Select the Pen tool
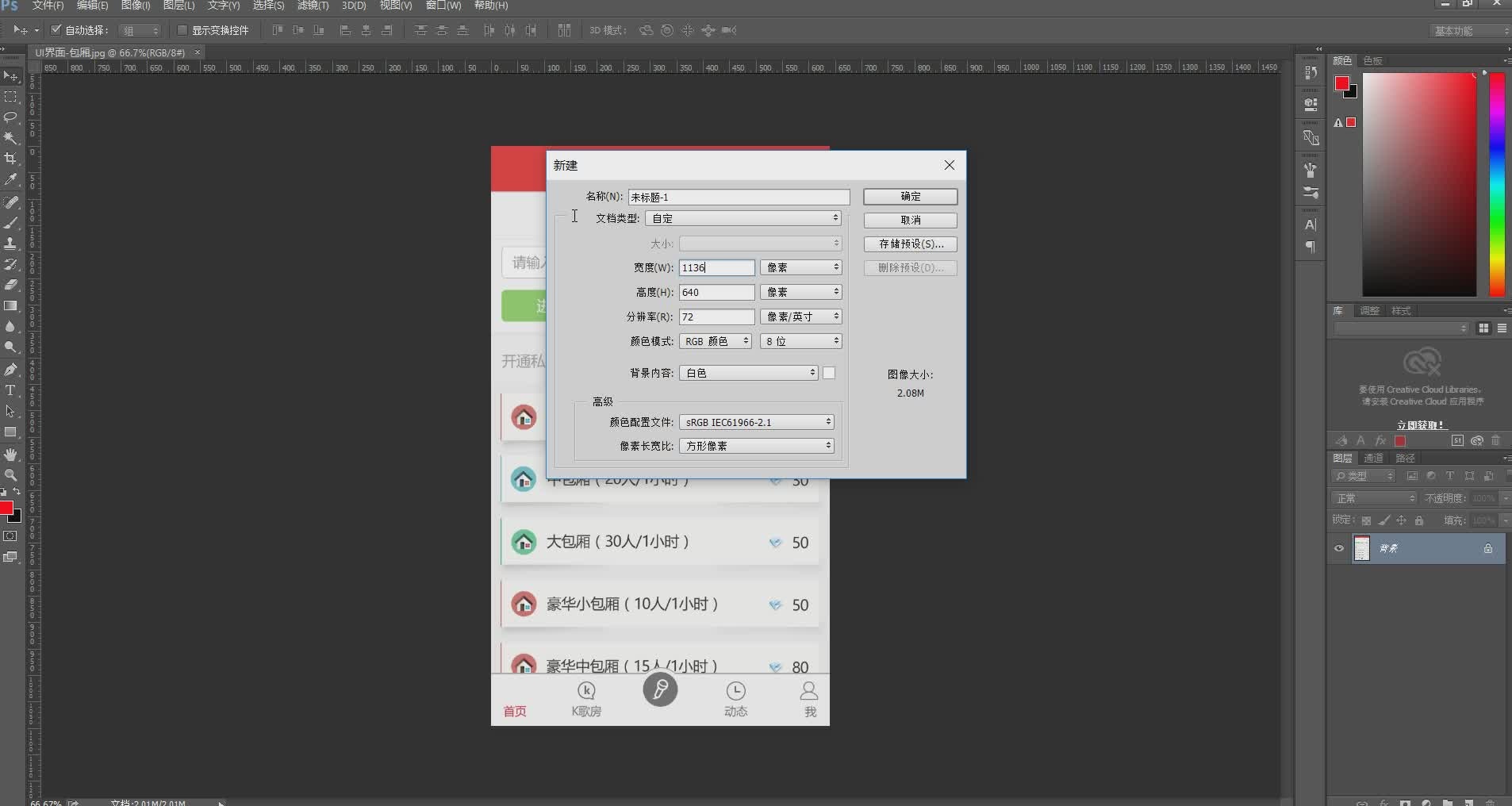 click(11, 370)
